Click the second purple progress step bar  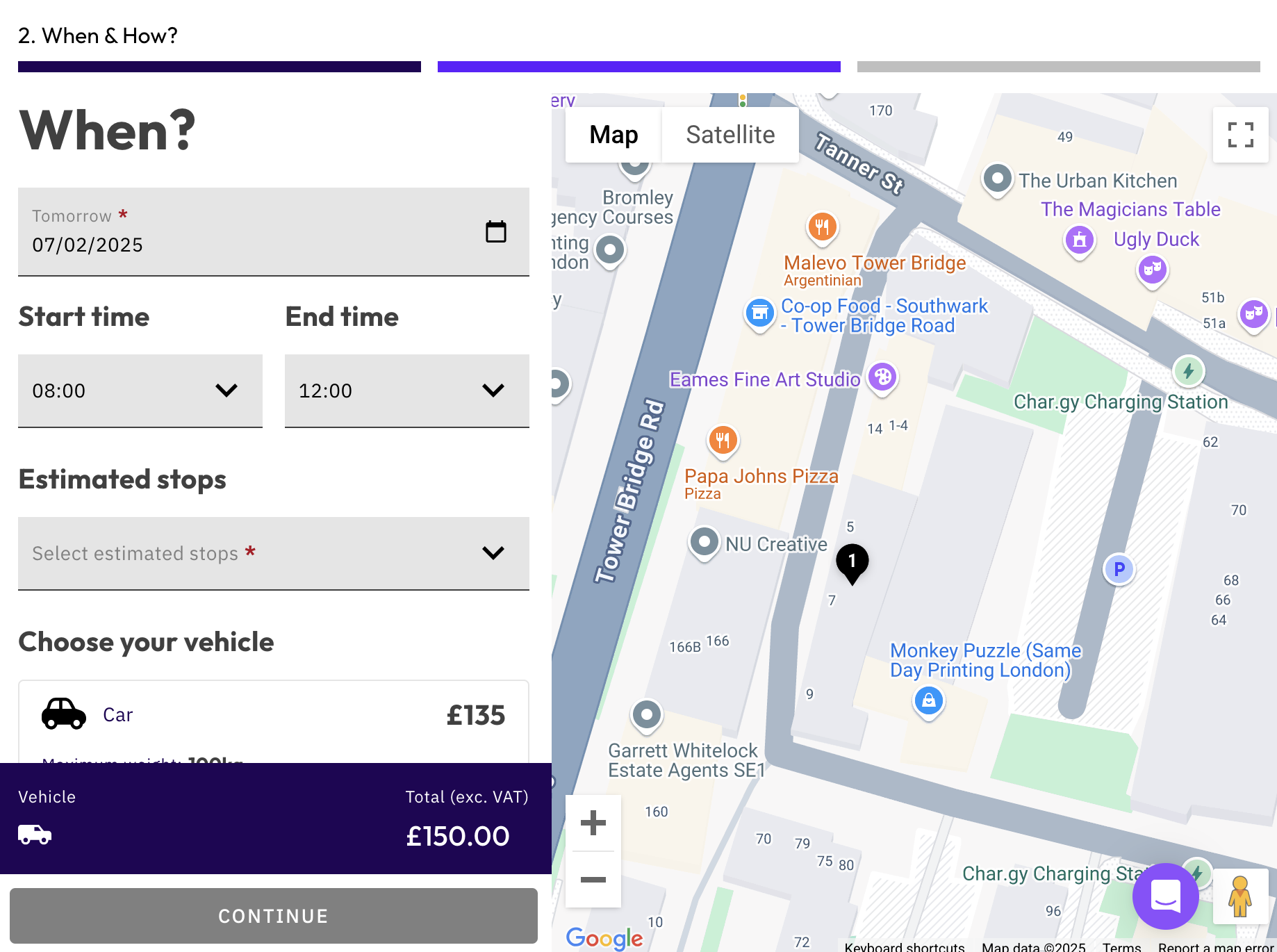point(639,67)
